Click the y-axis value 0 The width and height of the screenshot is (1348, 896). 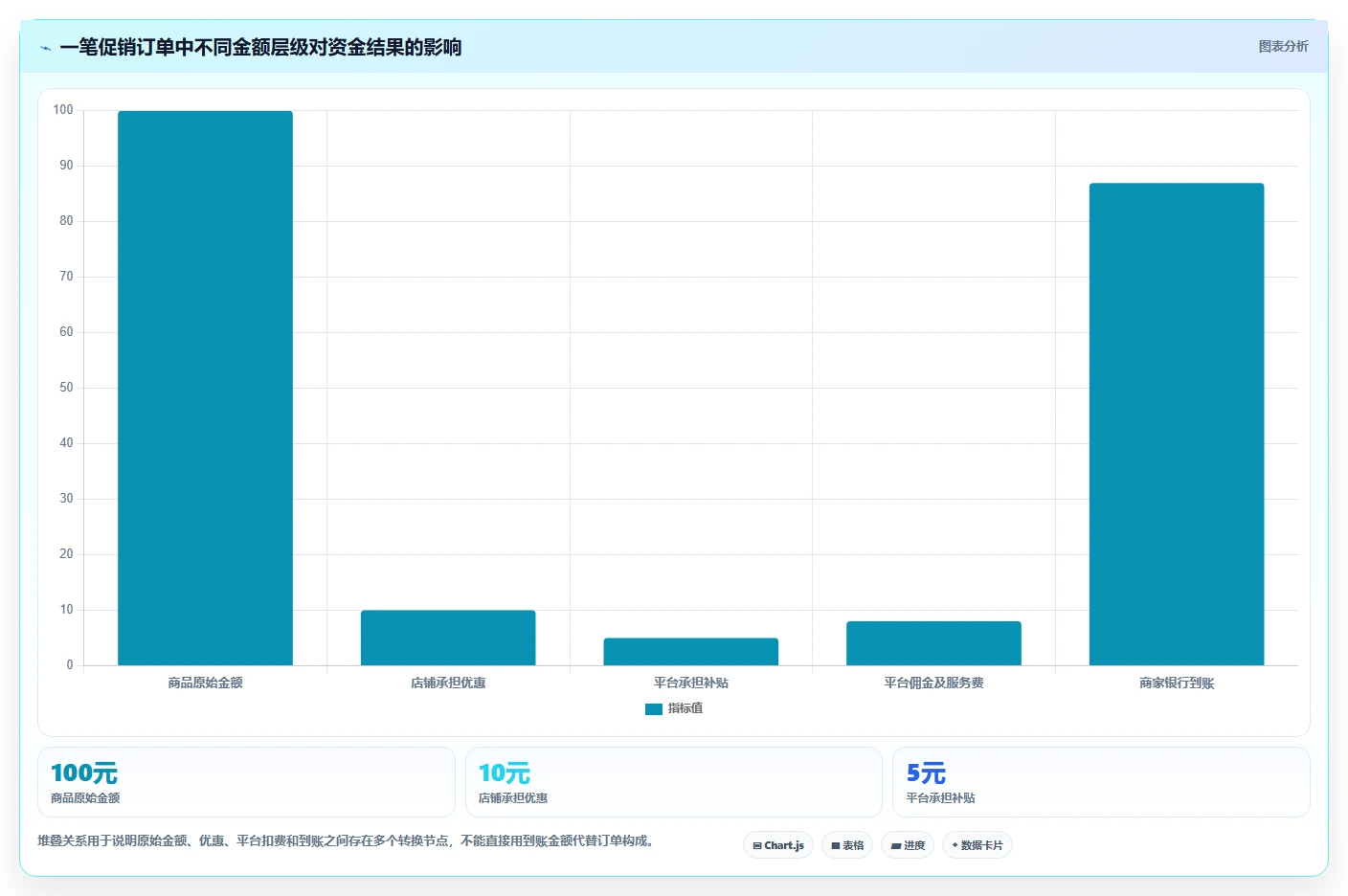[70, 665]
